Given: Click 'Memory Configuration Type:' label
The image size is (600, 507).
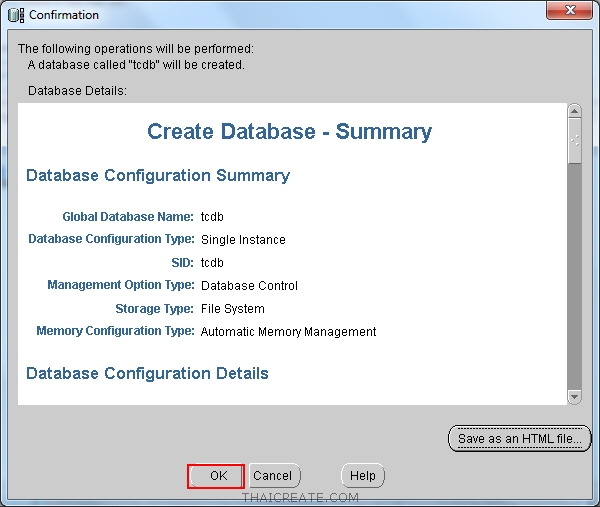Looking at the screenshot, I should [116, 331].
